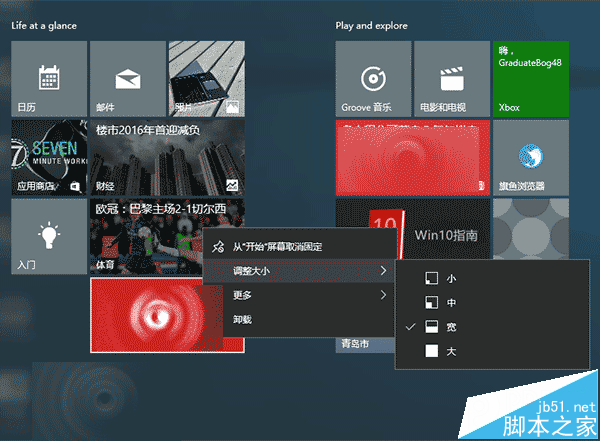This screenshot has width=600, height=441.
Task: Expand the 调整大小 chevron arrow
Action: tap(383, 271)
